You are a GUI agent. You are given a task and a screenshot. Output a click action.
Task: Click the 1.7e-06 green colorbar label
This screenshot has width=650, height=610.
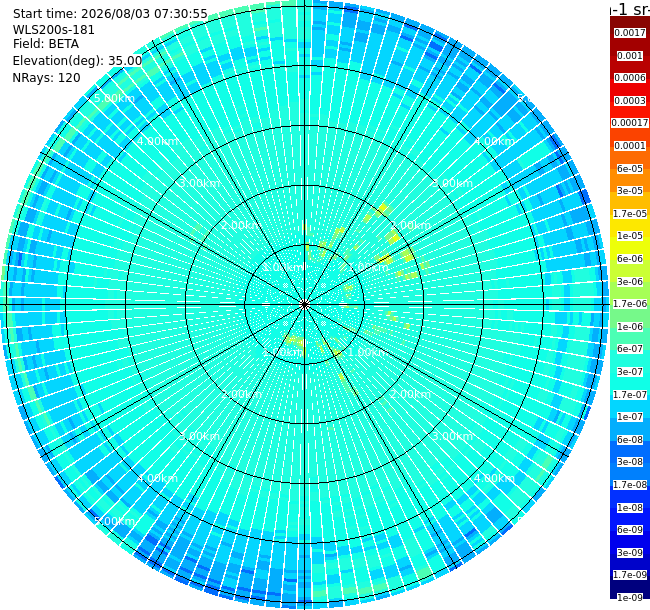click(x=630, y=304)
